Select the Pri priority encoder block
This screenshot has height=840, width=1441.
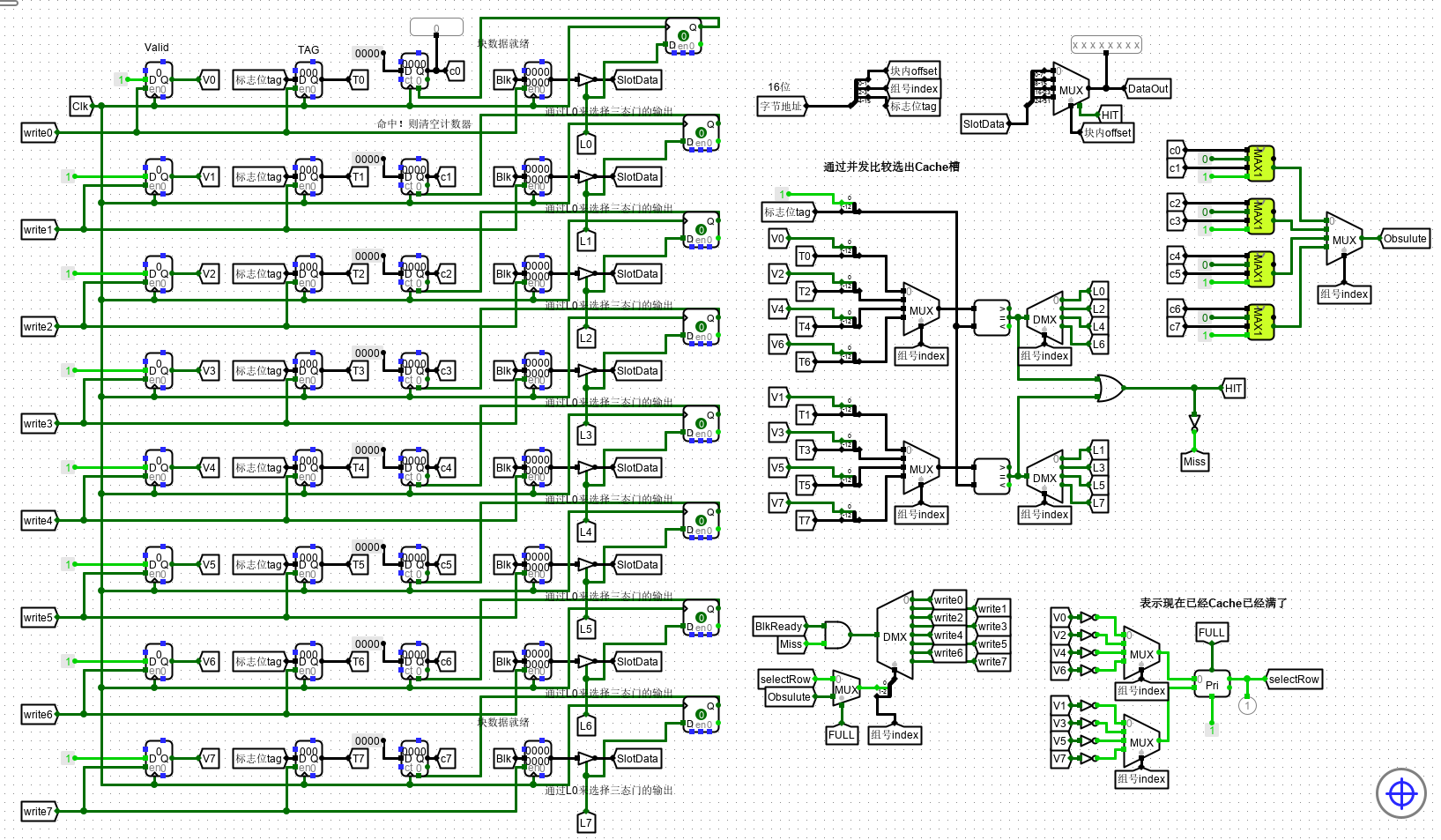[x=1212, y=684]
